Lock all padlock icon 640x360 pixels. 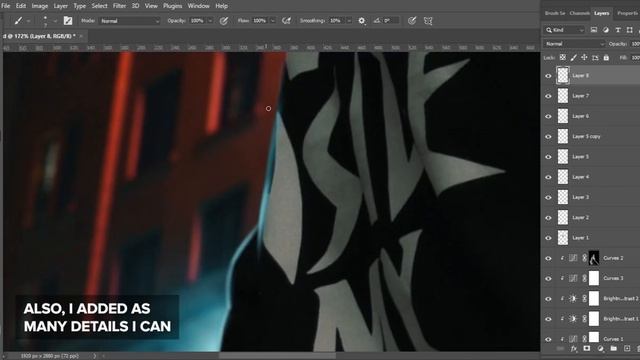pyautogui.click(x=606, y=58)
